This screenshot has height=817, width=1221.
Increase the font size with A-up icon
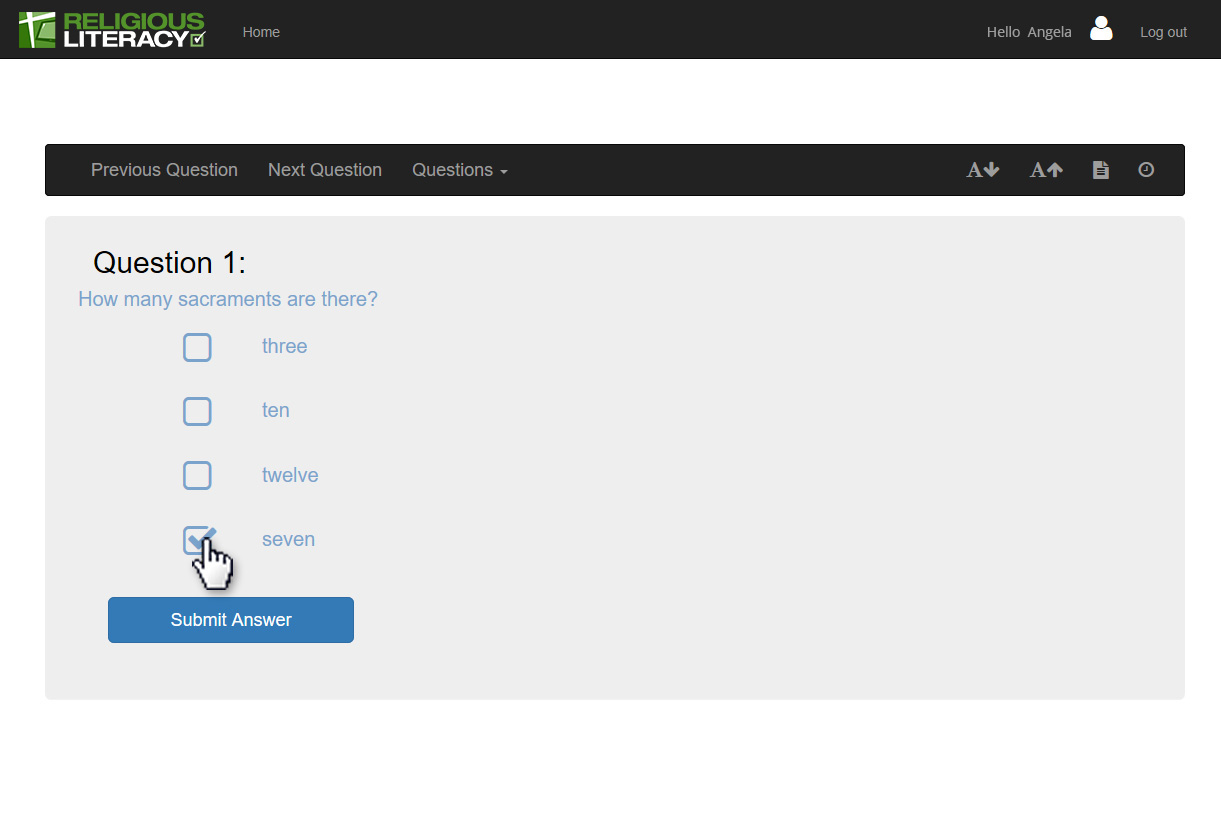click(x=1046, y=170)
